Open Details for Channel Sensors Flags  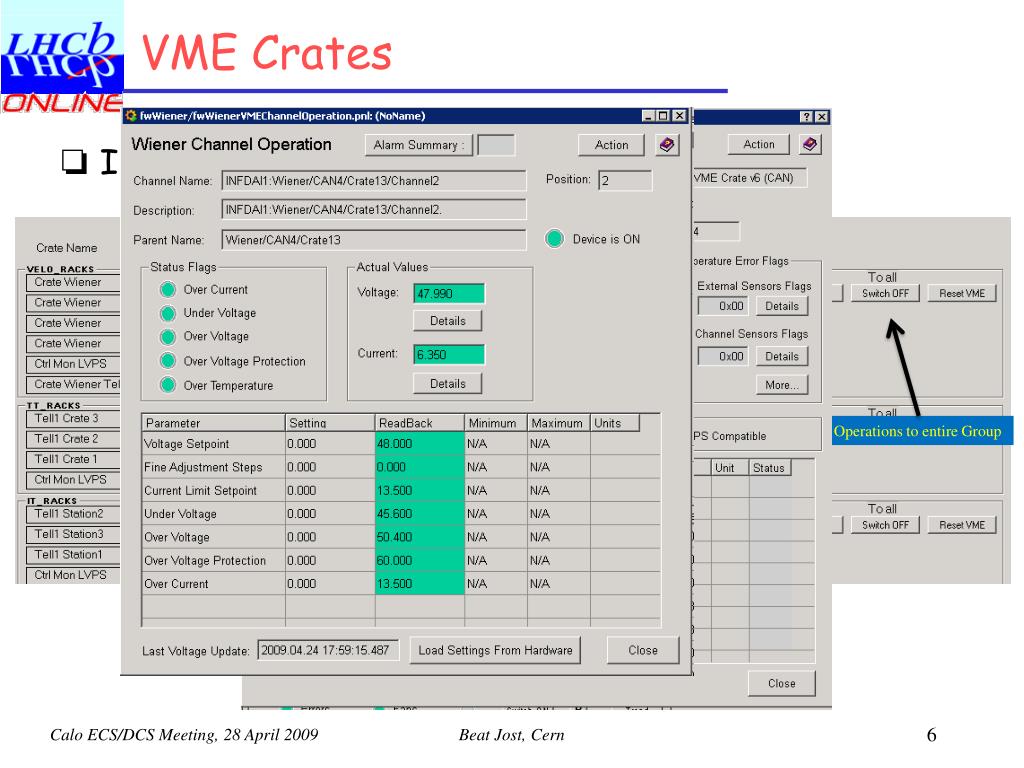782,356
